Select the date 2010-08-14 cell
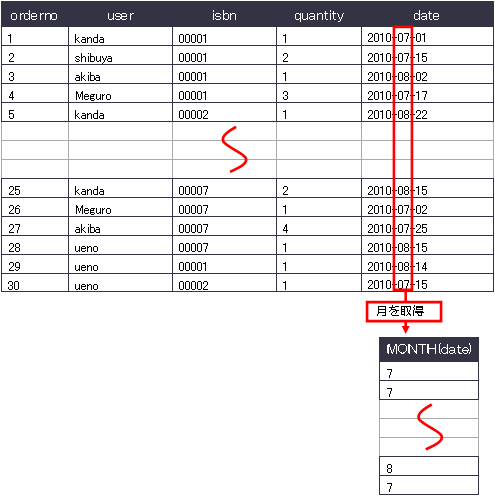This screenshot has height=498, width=495. tap(428, 264)
